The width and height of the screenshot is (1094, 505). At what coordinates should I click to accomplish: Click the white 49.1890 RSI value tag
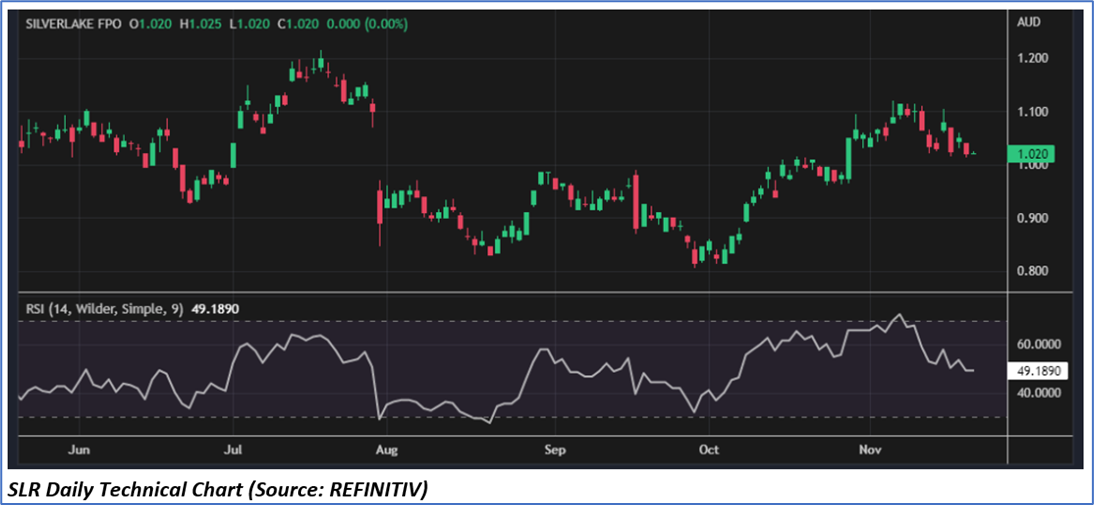pyautogui.click(x=1038, y=371)
